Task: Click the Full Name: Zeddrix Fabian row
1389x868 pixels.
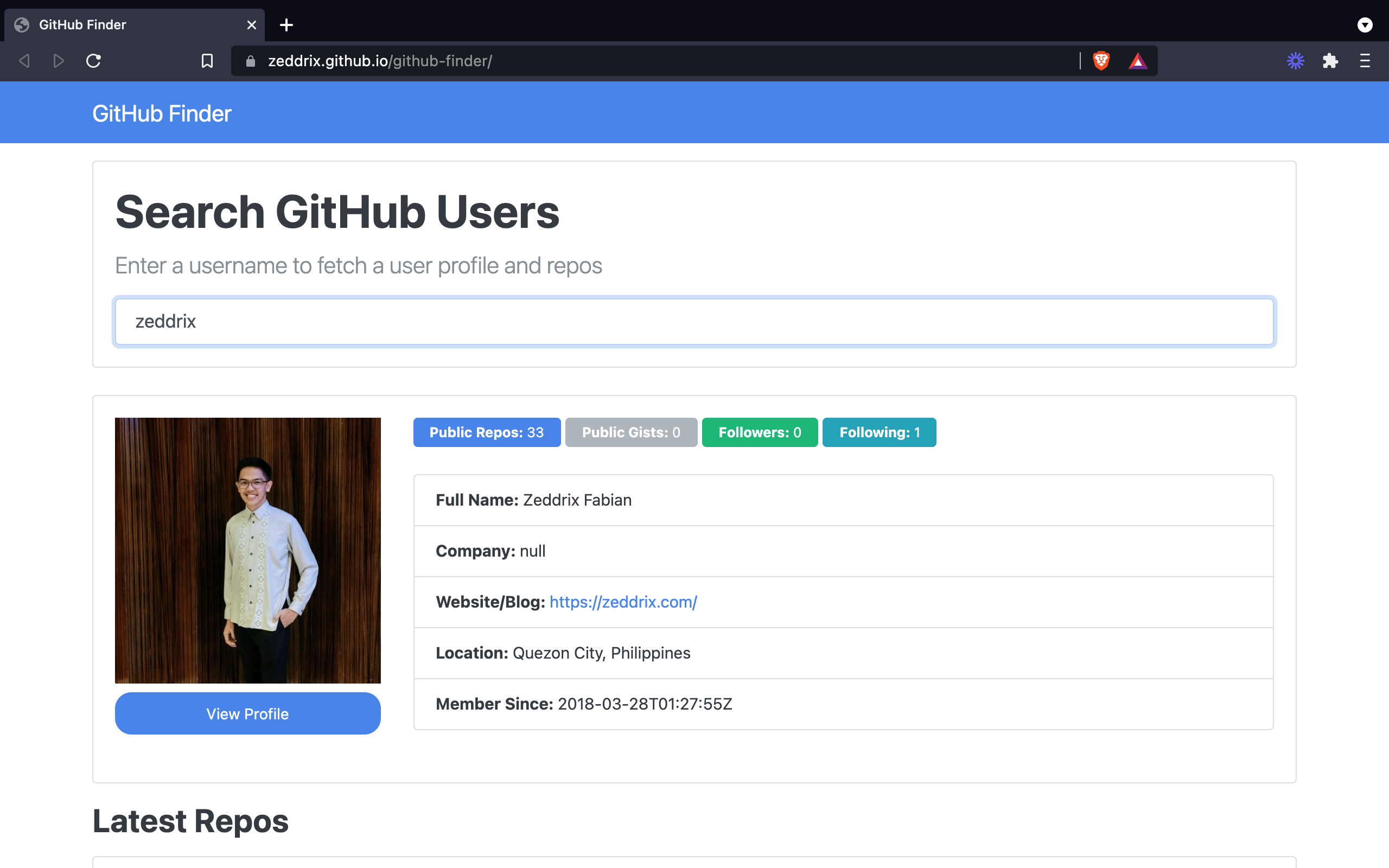Action: (843, 500)
